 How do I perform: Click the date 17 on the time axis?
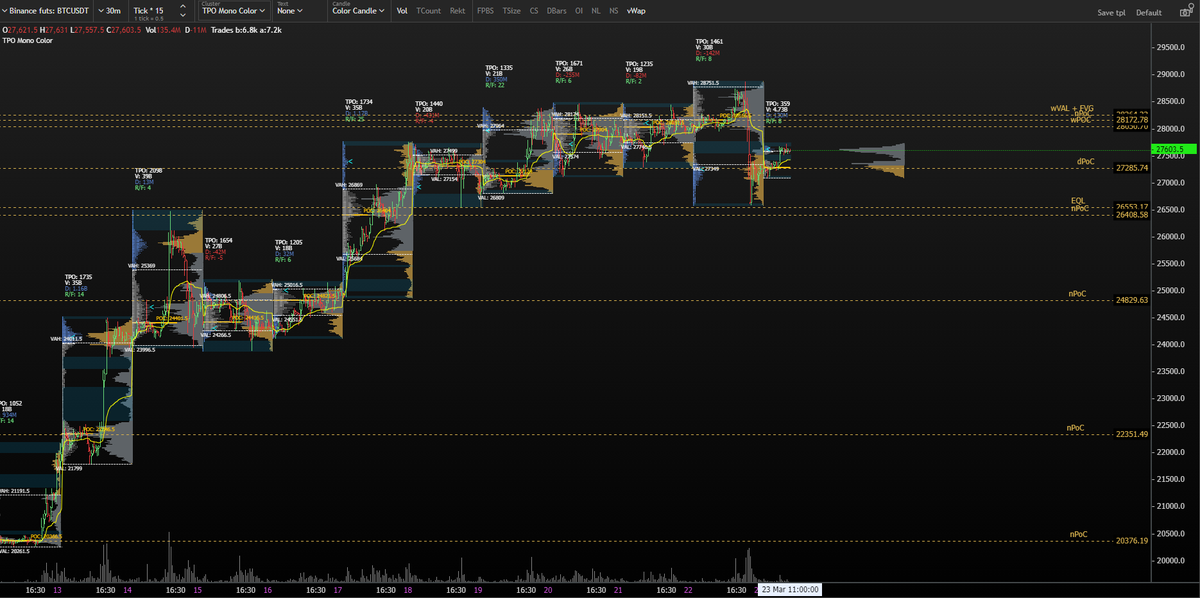338,590
